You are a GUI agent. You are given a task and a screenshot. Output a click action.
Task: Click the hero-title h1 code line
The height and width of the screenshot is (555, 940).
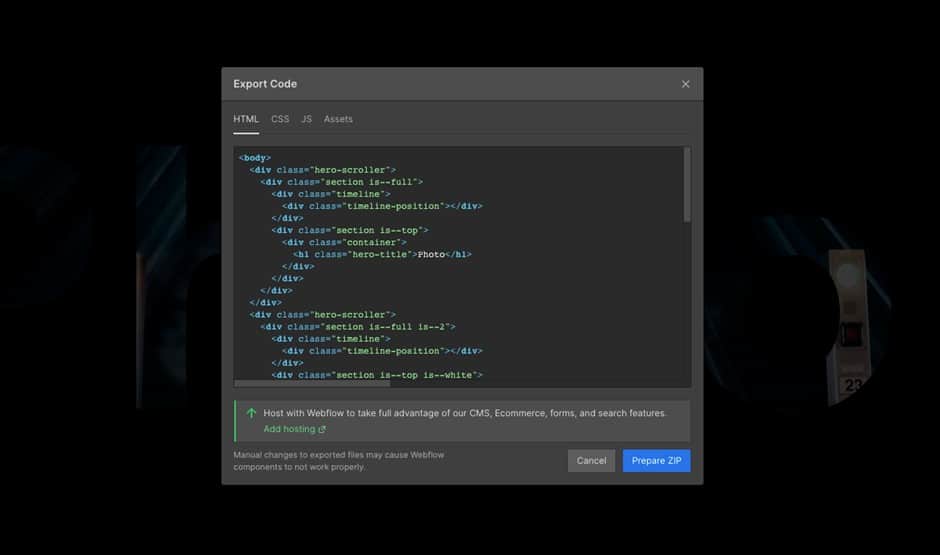(382, 254)
